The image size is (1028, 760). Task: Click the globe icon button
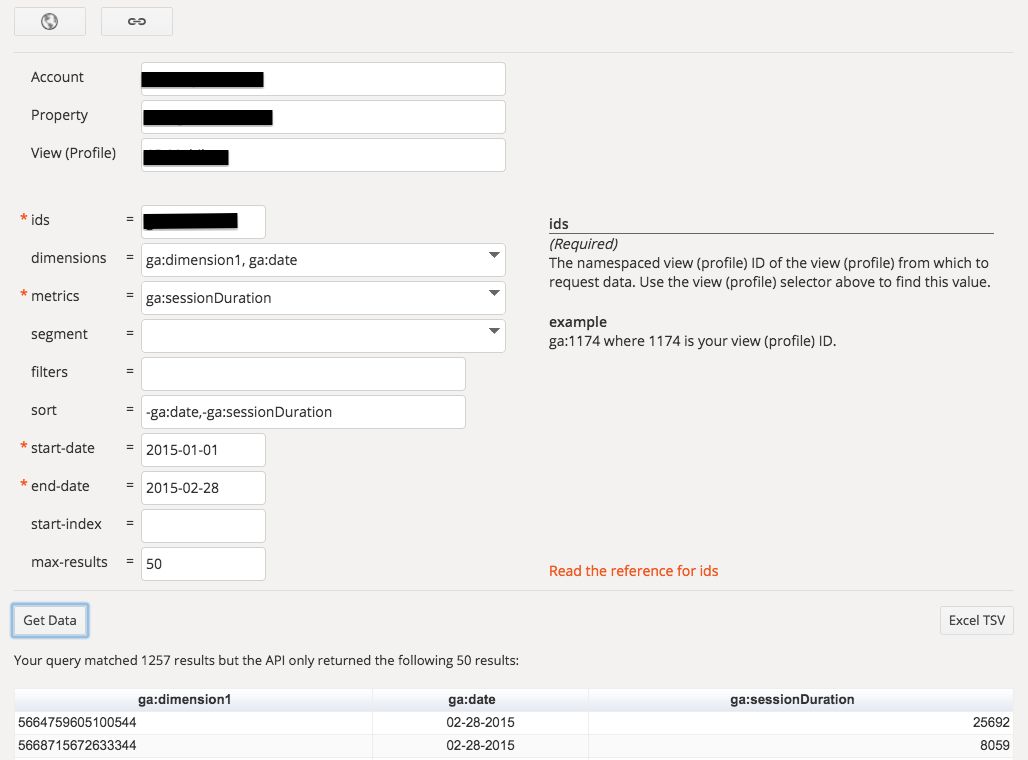click(49, 22)
